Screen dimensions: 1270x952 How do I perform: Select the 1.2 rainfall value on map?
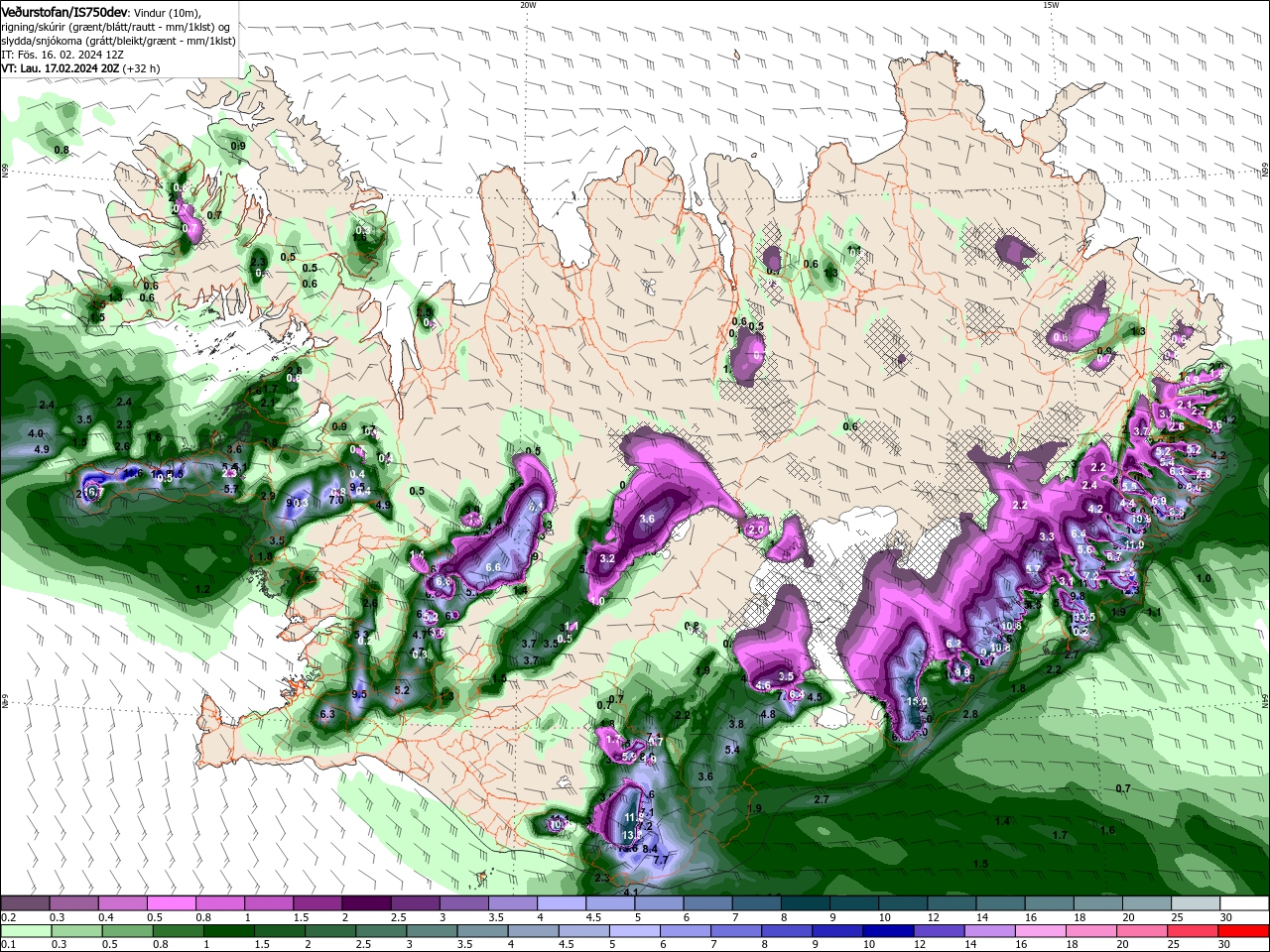pyautogui.click(x=203, y=589)
